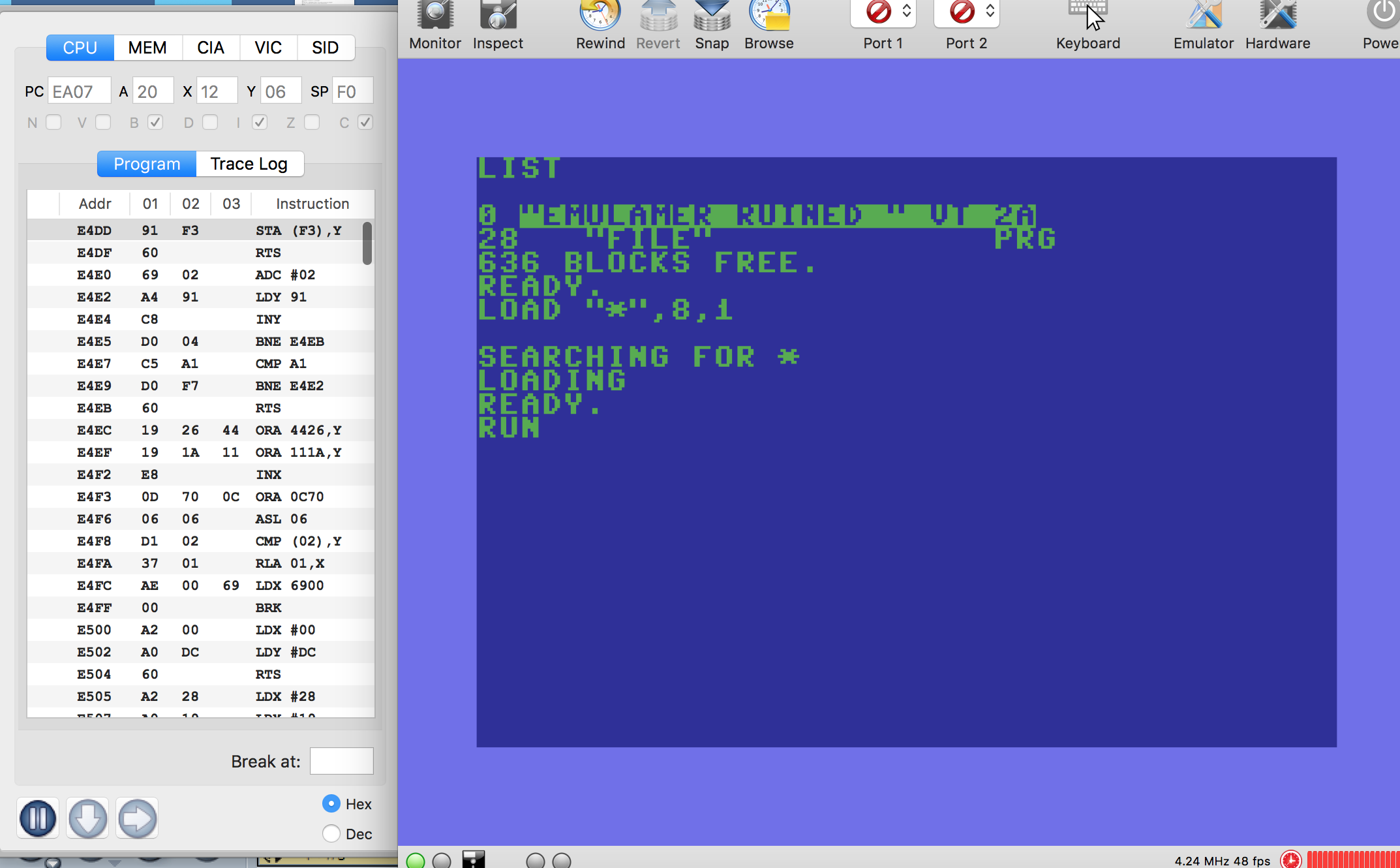Select the Hex radio button
This screenshot has height=868, width=1400.
(x=331, y=803)
